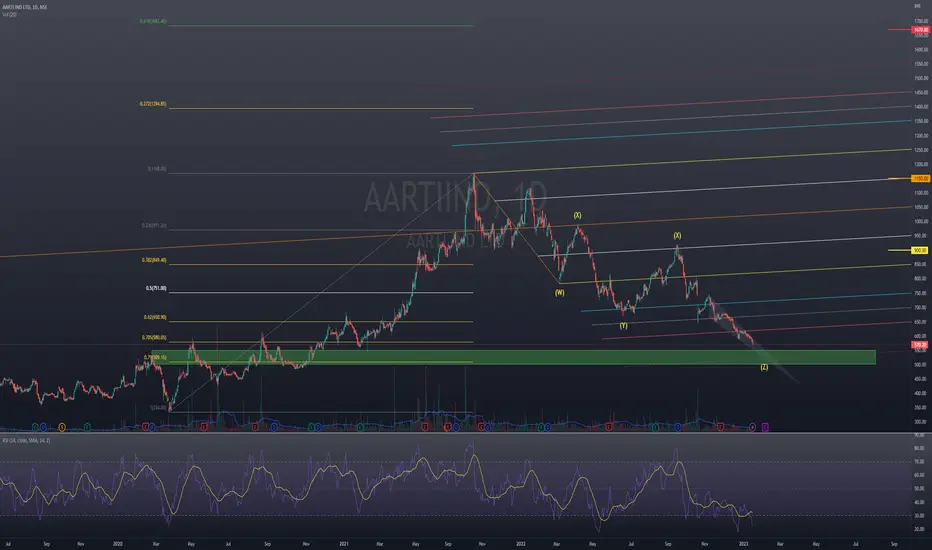Click the yellow 900.00 price label
This screenshot has height=550, width=932.
920,250
